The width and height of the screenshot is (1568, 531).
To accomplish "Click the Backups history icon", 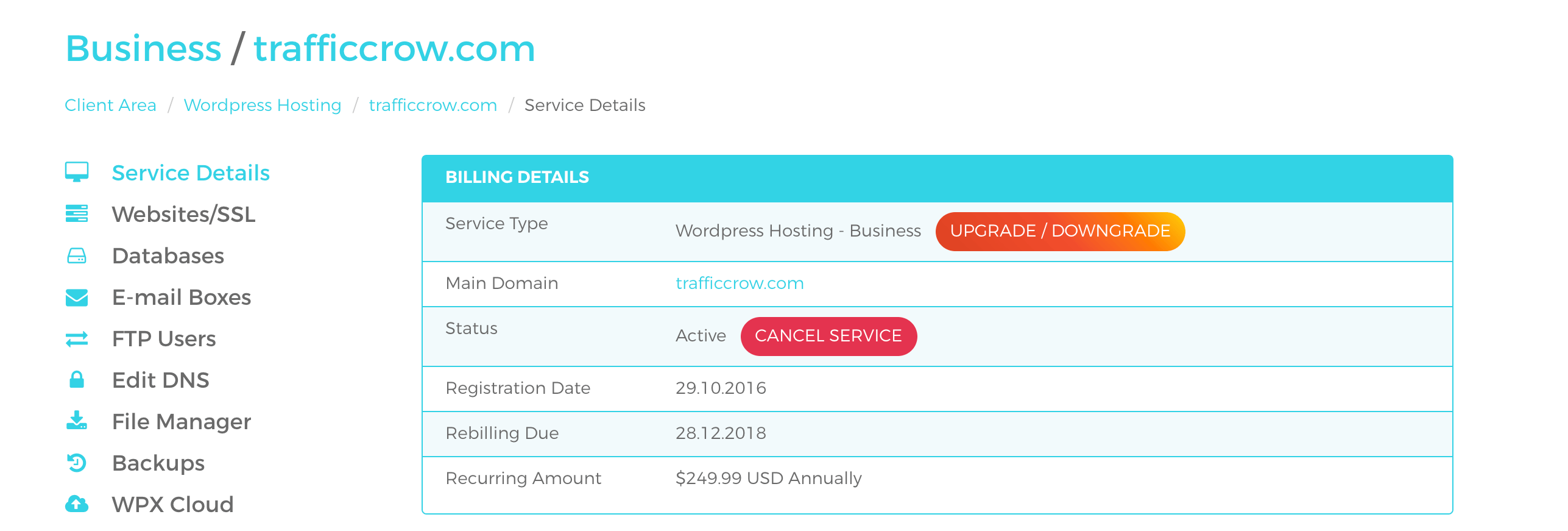I will coord(77,463).
